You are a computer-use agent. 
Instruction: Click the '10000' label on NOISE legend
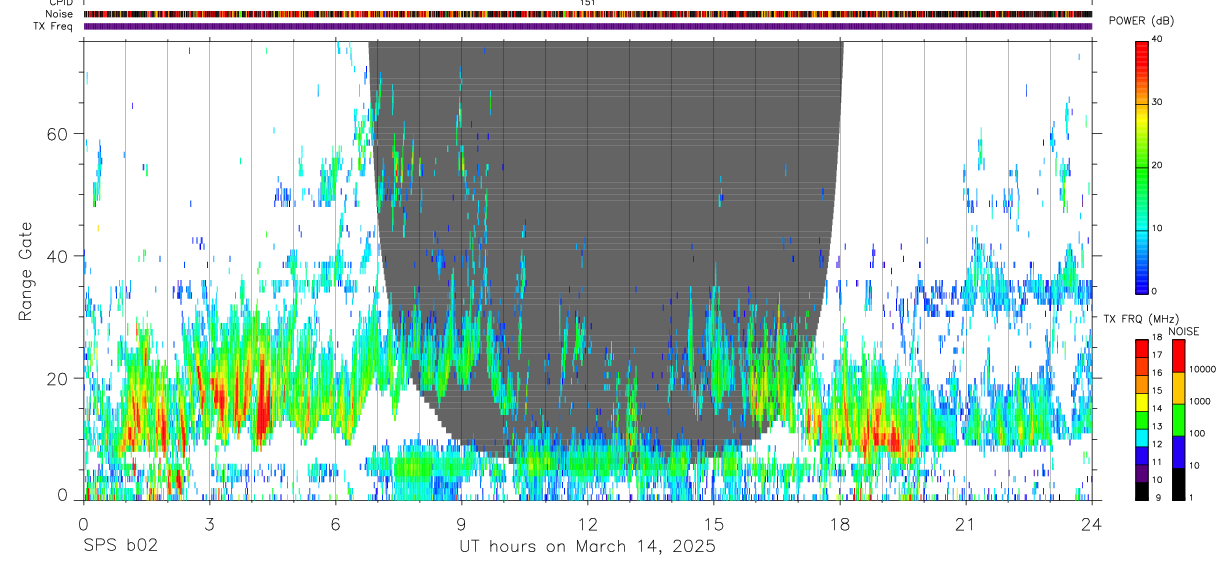point(1203,369)
